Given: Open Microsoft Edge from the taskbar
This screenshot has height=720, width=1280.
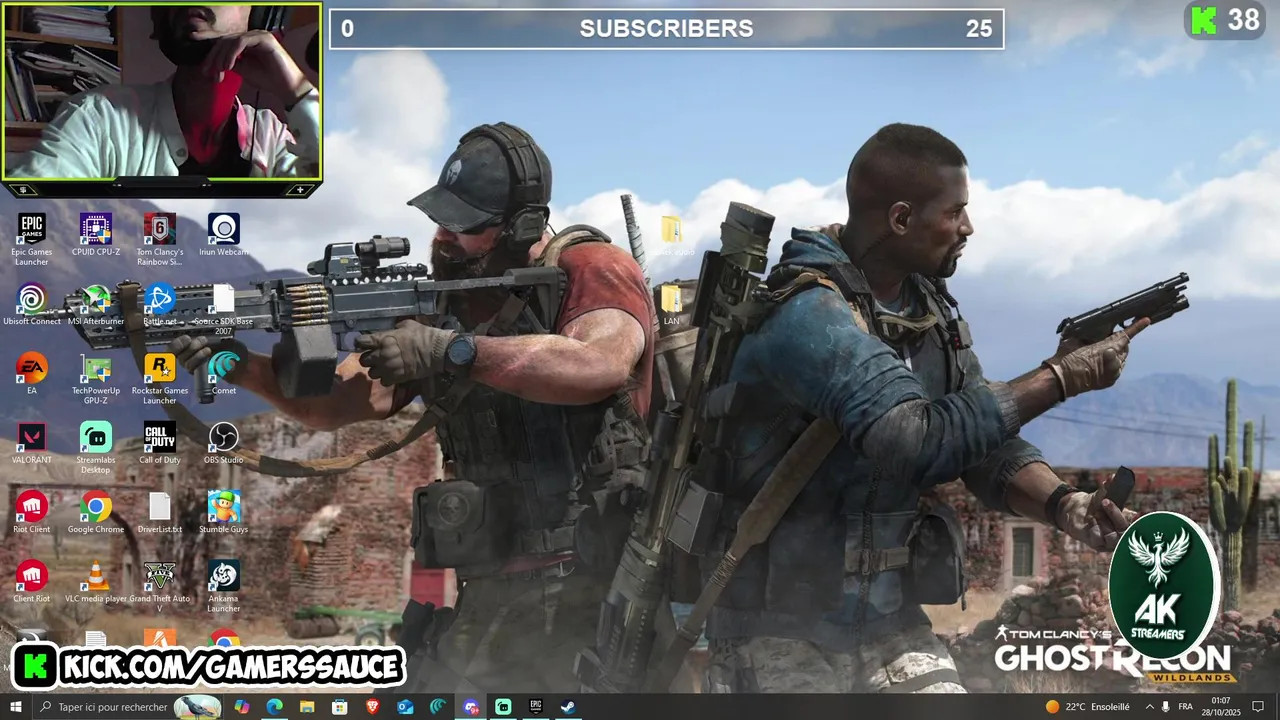Looking at the screenshot, I should click(x=274, y=707).
